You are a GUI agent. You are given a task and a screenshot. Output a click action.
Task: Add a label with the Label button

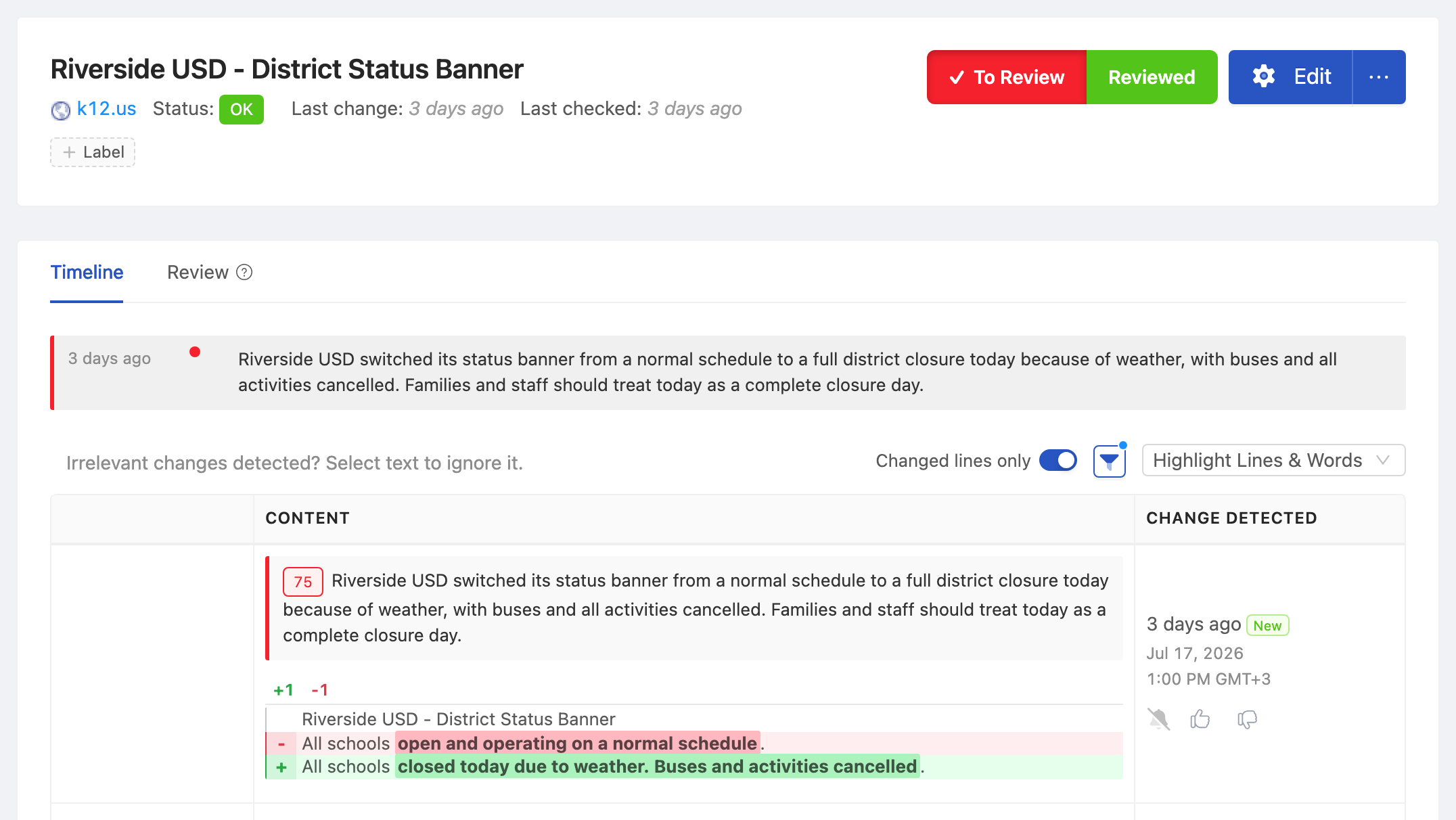click(x=93, y=152)
